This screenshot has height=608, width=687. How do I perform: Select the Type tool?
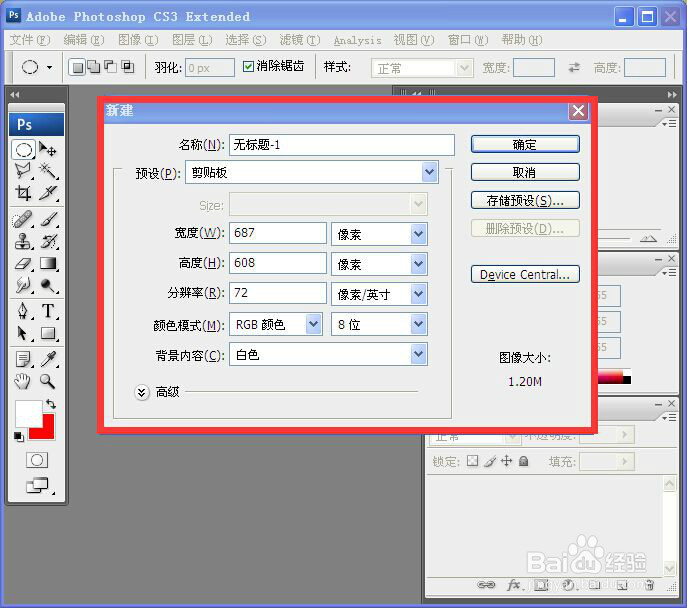coord(48,311)
